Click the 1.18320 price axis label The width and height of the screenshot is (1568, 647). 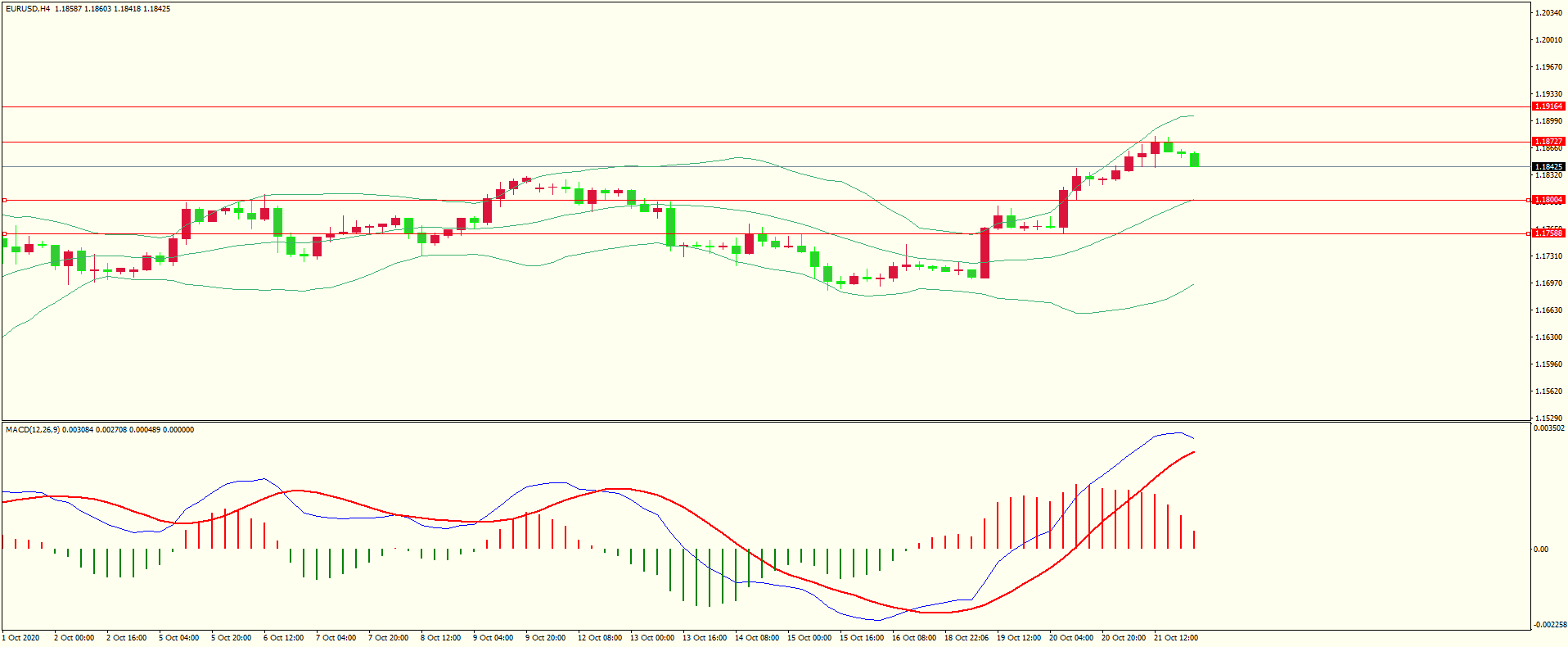pos(1549,175)
